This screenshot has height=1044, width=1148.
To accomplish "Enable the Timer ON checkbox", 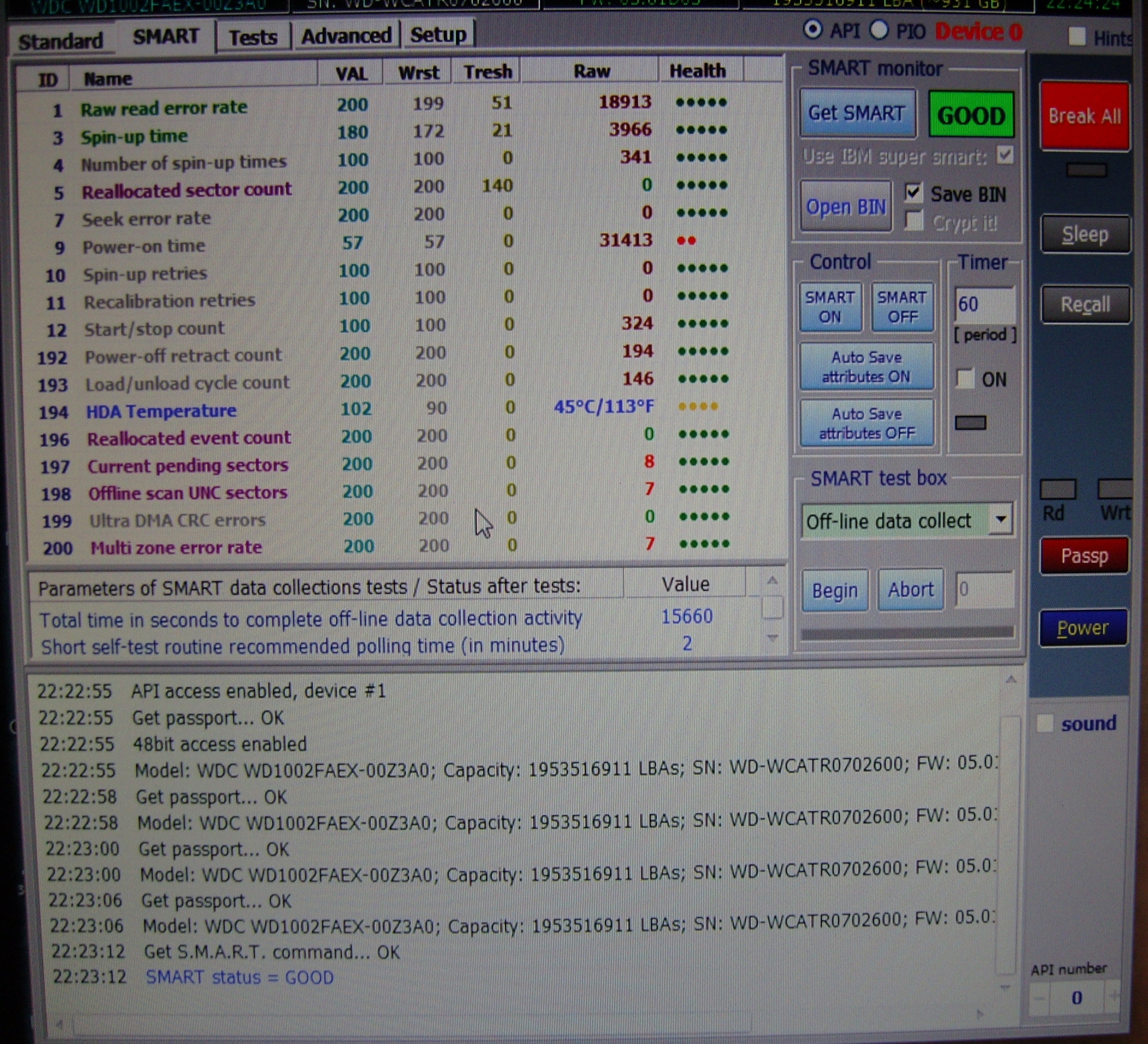I will coord(965,379).
